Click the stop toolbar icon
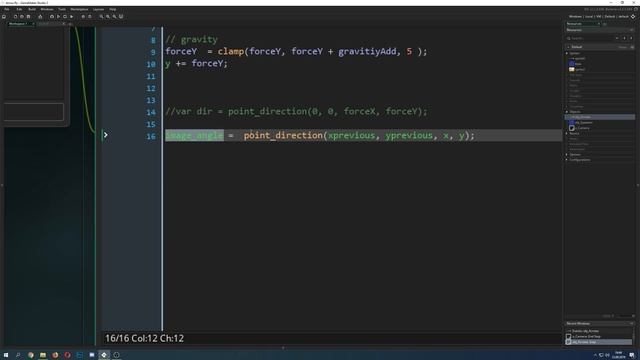The height and width of the screenshot is (360, 640). click(x=65, y=17)
